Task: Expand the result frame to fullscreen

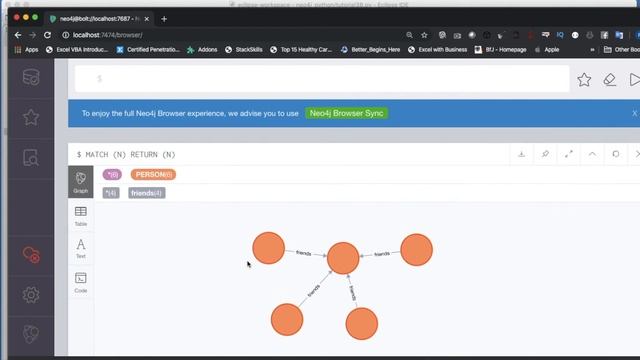Action: pos(569,154)
